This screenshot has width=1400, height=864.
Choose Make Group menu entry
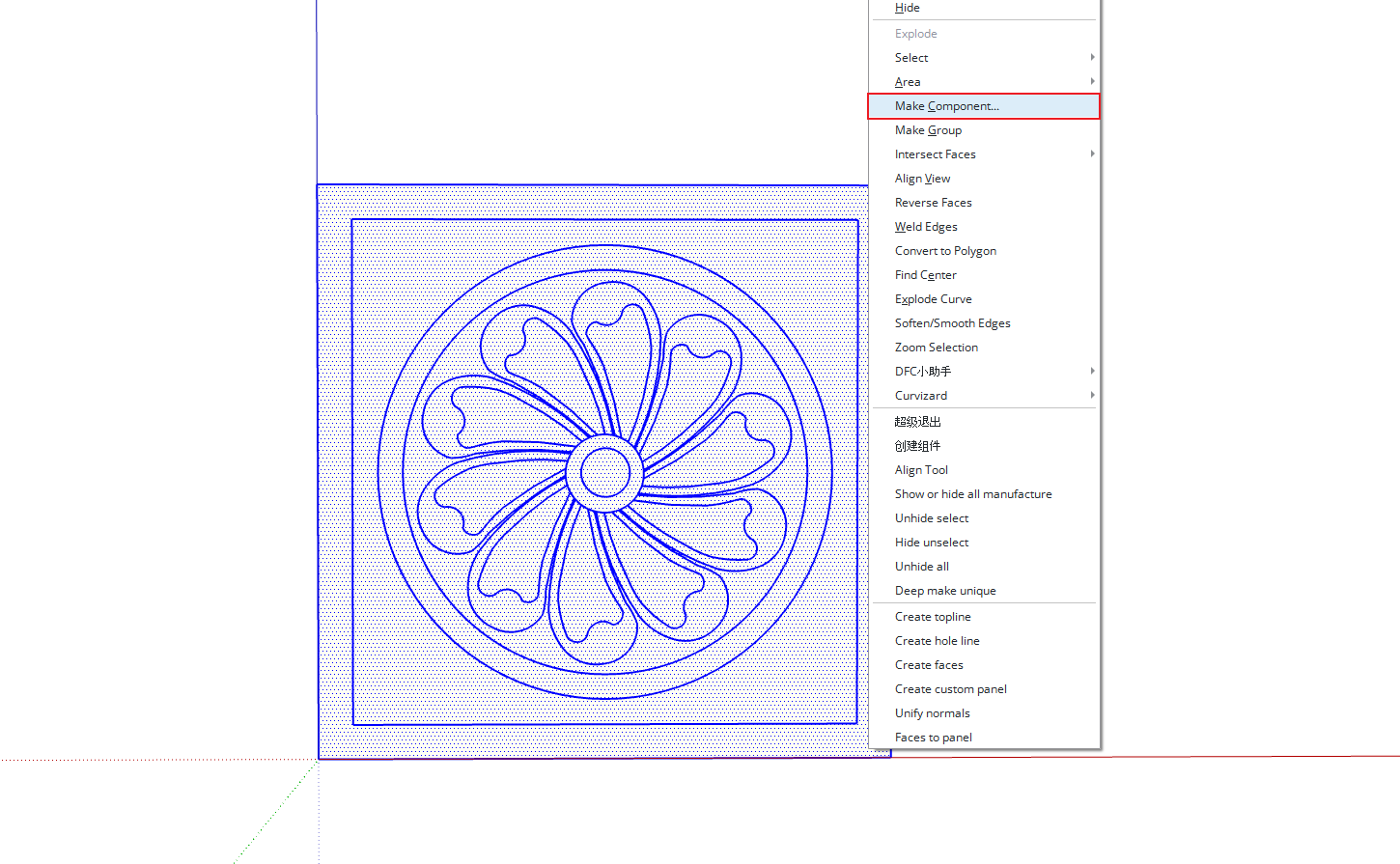[928, 130]
